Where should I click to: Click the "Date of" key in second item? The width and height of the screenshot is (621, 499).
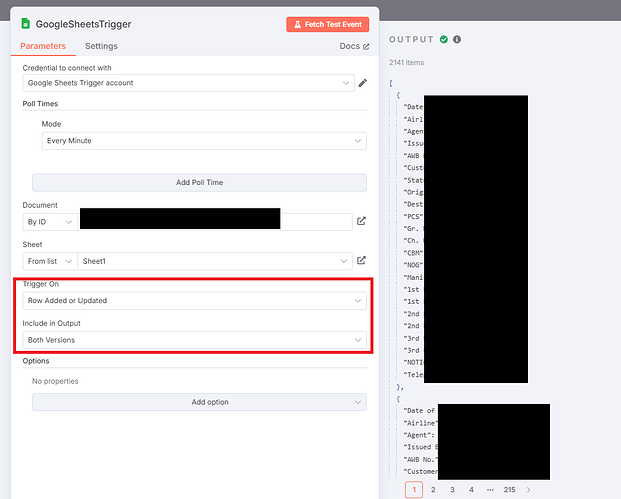419,411
